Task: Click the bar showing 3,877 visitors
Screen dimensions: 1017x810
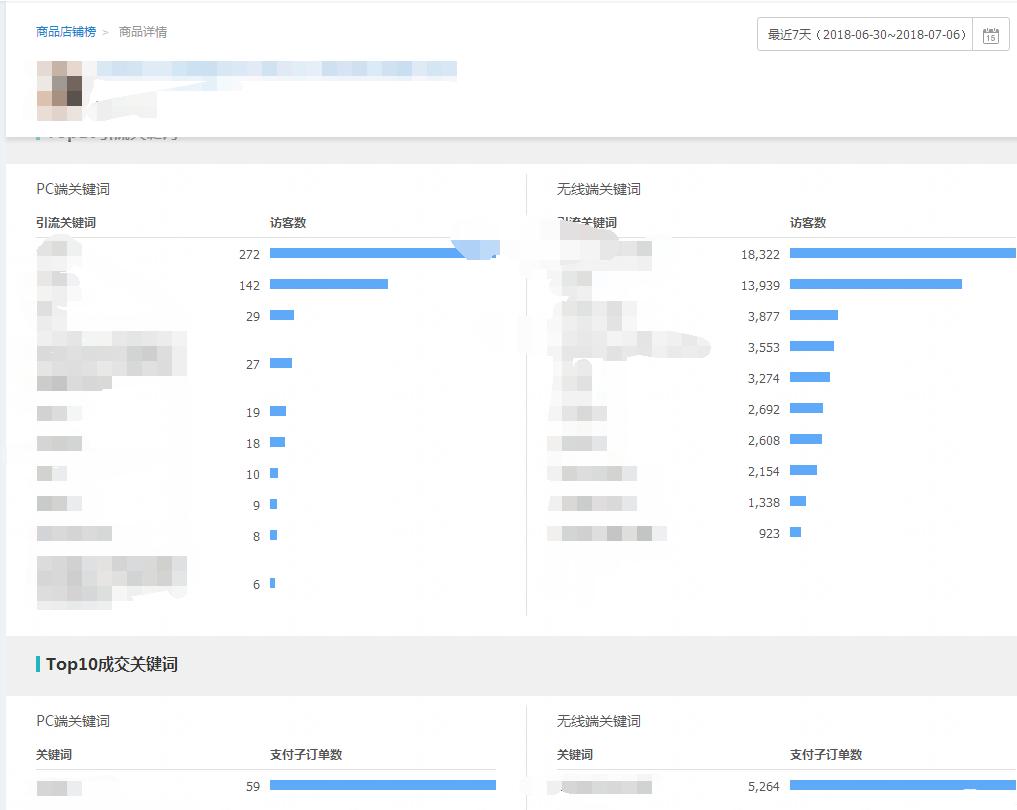Action: [x=814, y=315]
